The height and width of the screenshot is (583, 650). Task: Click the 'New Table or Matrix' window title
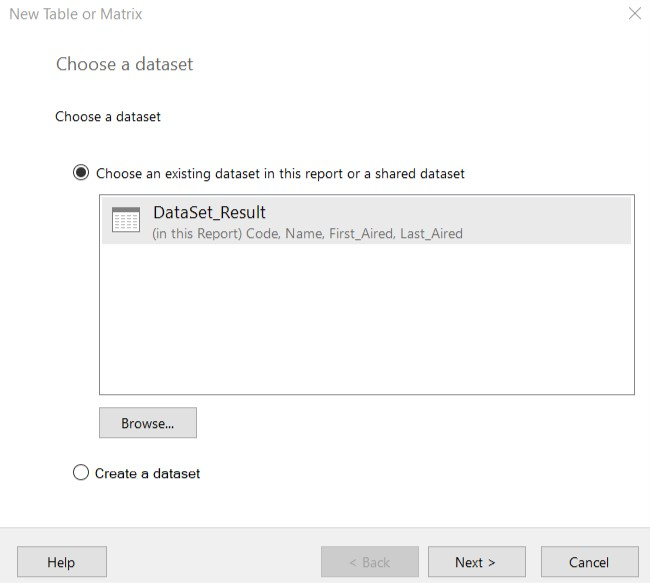(x=76, y=14)
